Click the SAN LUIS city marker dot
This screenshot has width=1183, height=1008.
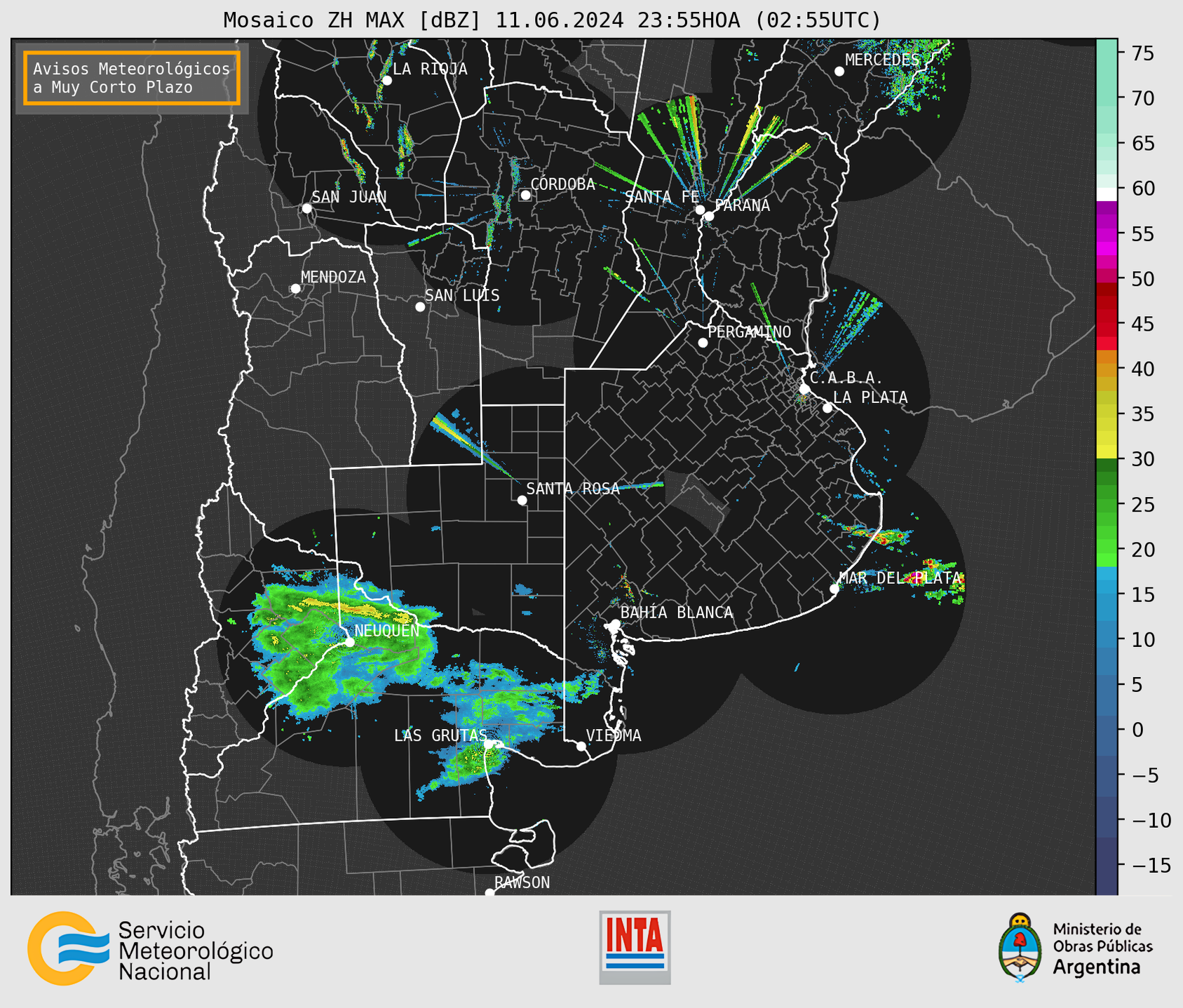pos(420,307)
